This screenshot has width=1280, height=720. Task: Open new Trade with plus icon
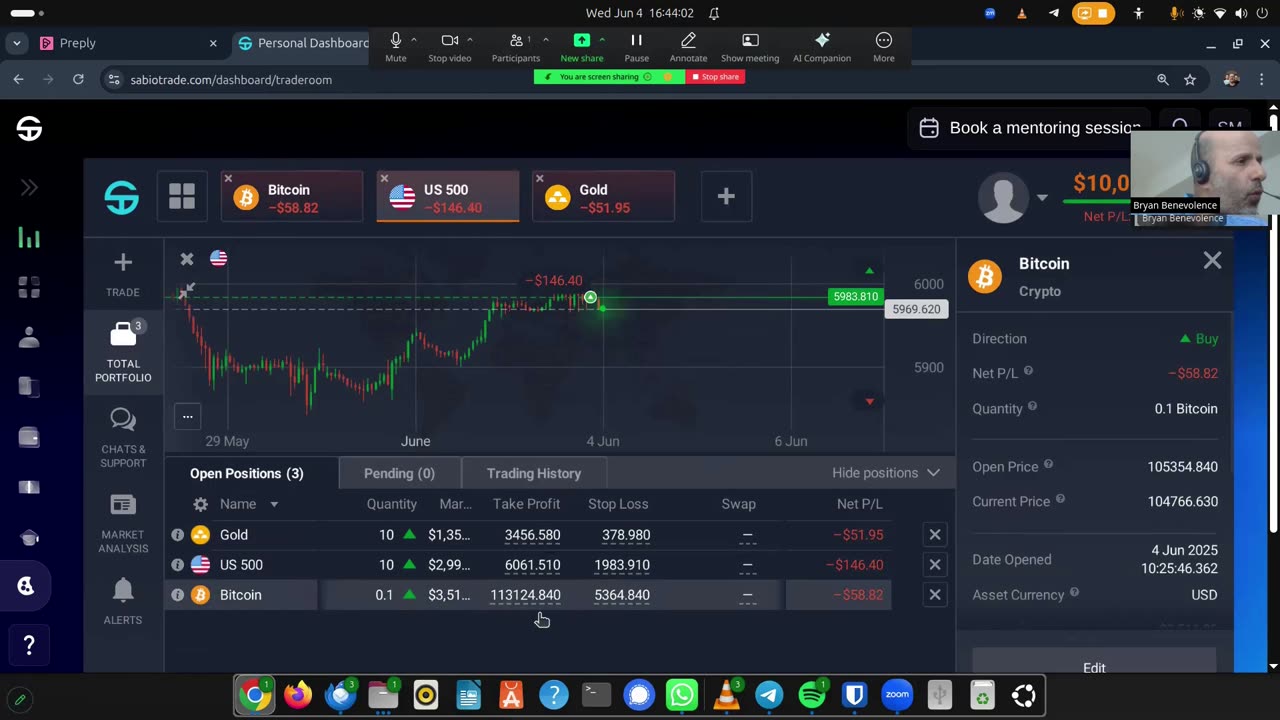(123, 272)
